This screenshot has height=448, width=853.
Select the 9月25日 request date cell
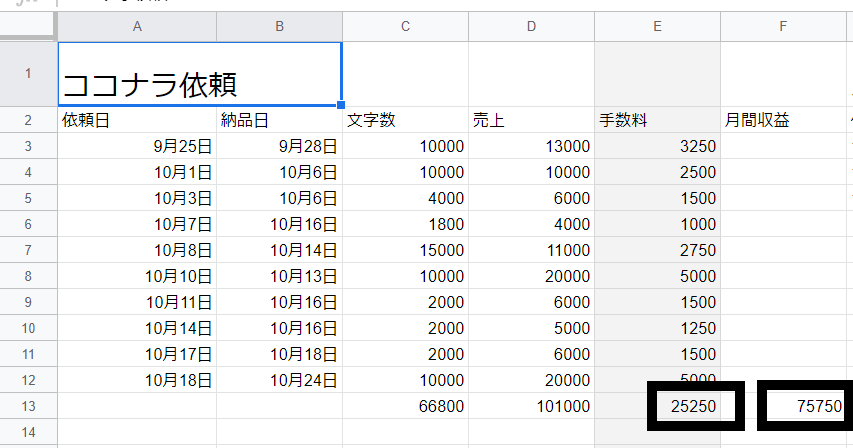pos(137,146)
